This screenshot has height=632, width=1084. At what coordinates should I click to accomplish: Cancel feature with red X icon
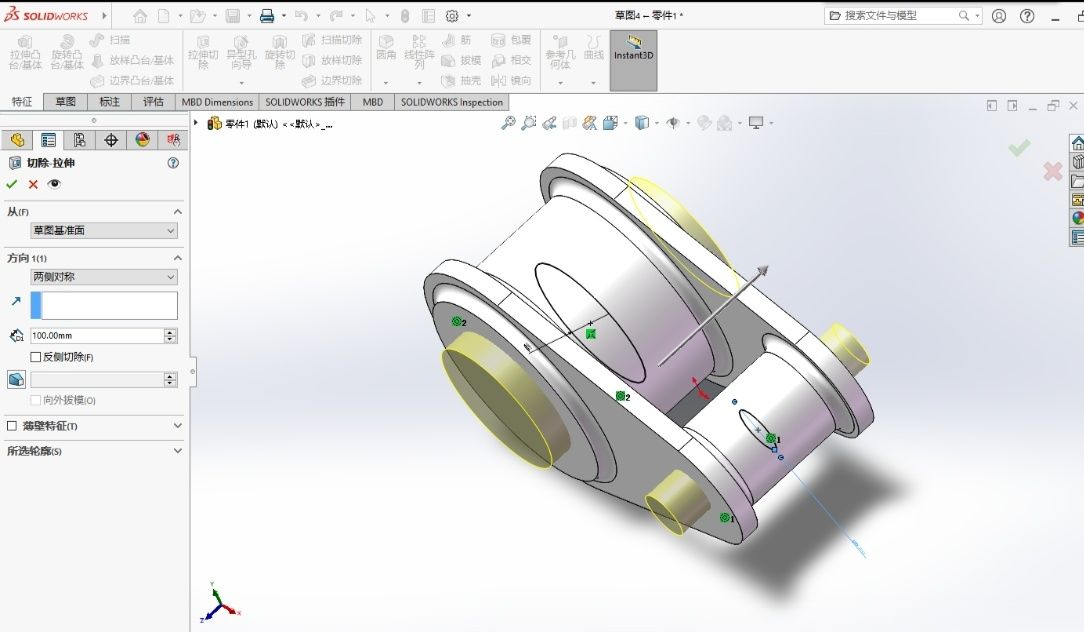(33, 184)
